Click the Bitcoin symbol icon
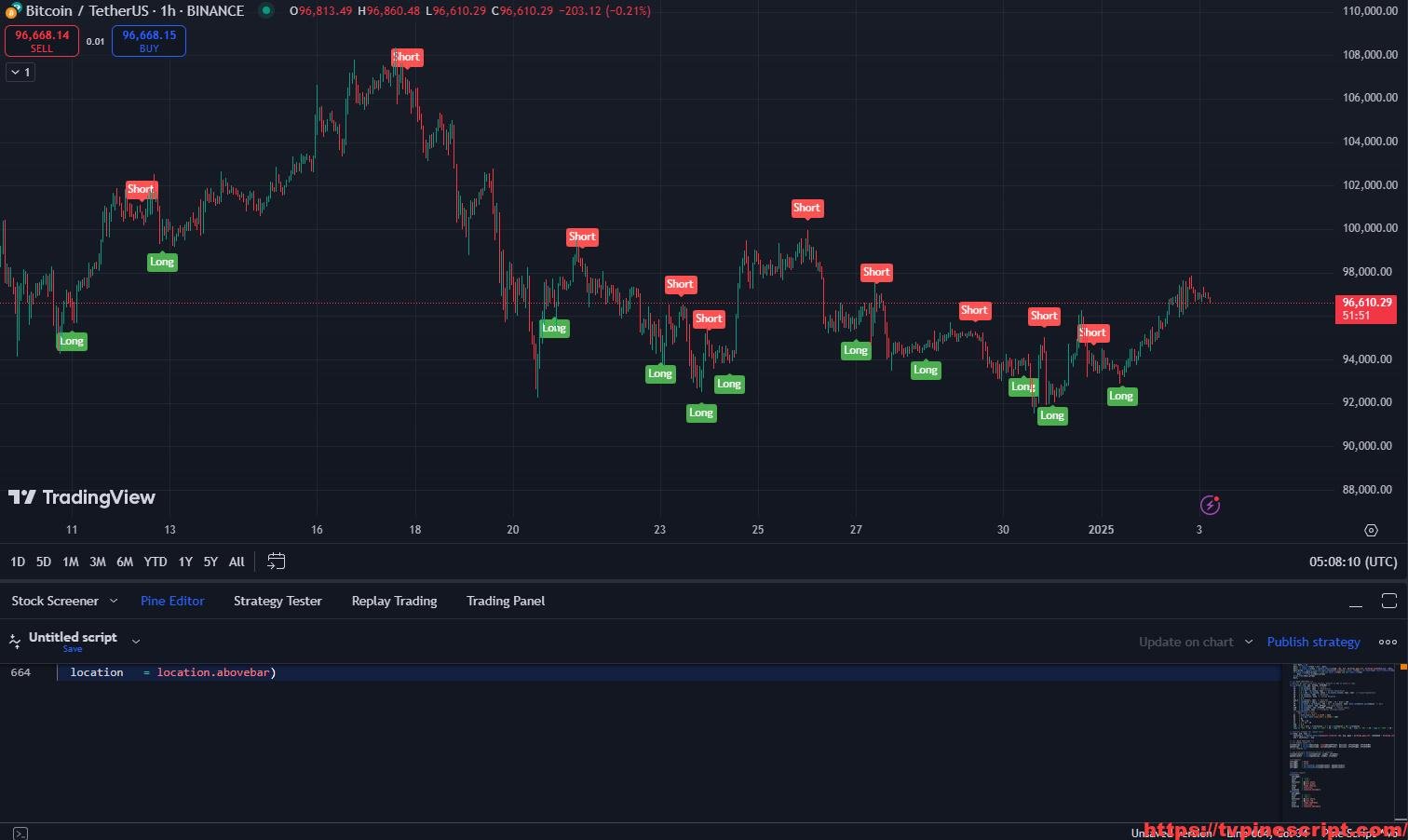 [x=13, y=10]
